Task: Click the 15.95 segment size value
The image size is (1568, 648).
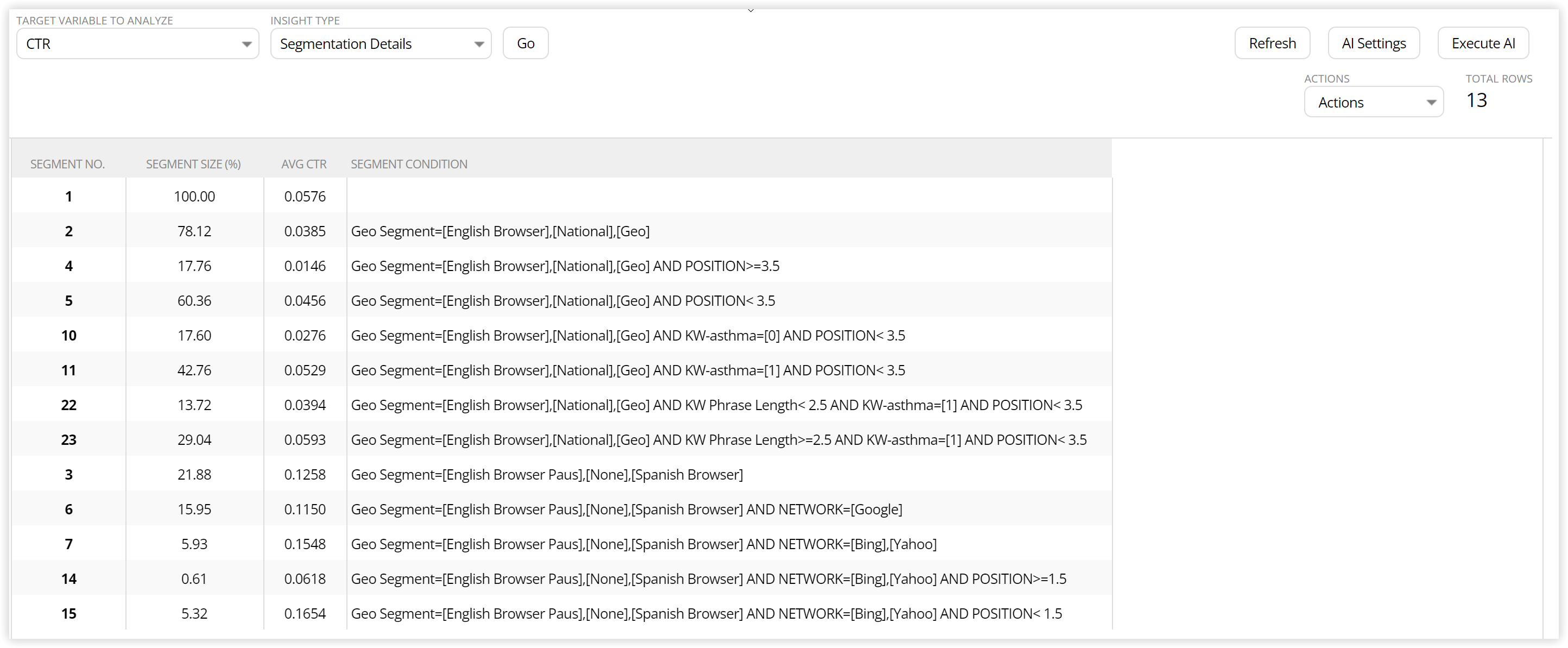Action: [194, 508]
